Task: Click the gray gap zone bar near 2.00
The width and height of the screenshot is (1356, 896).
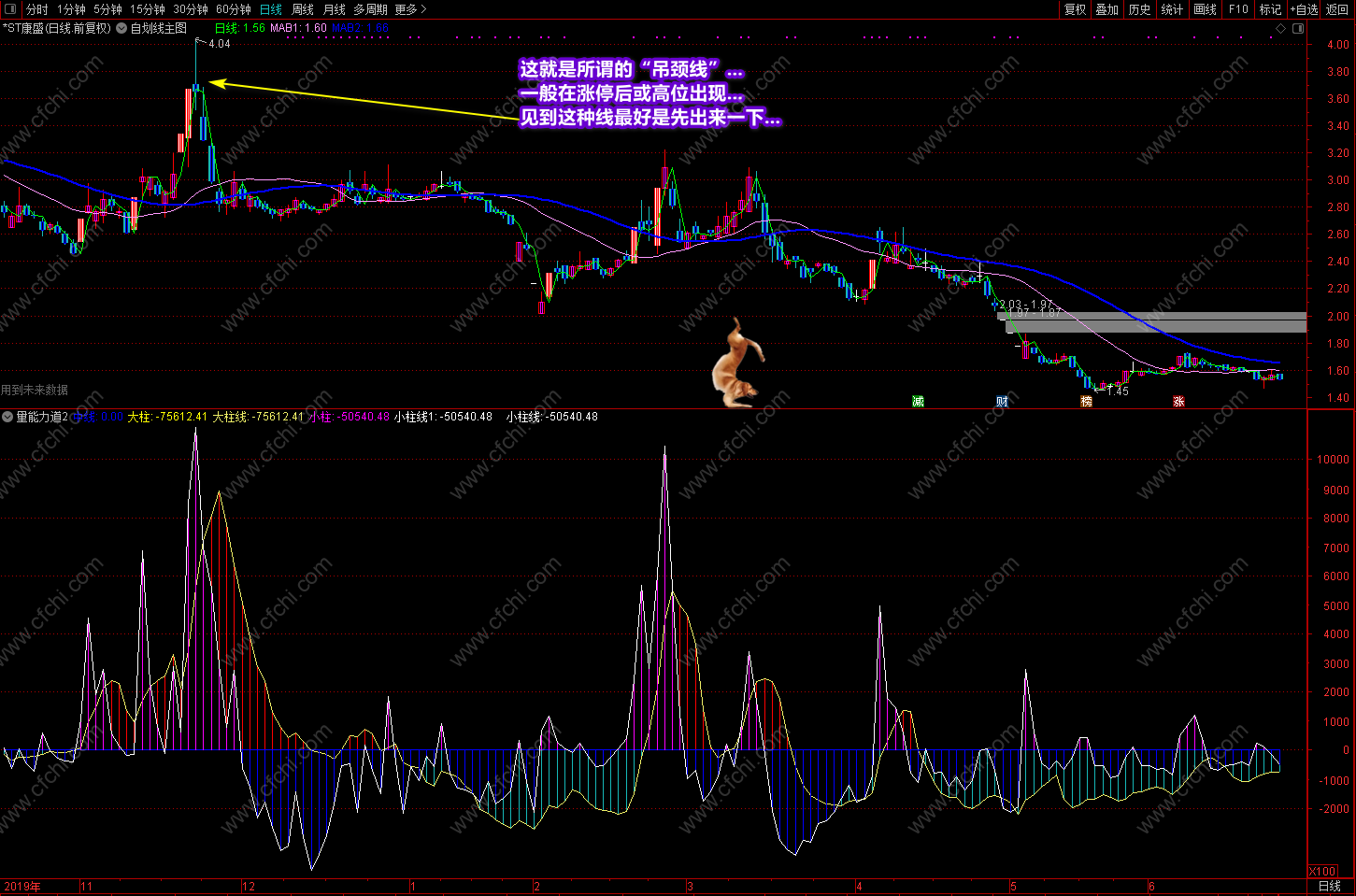Action: click(1151, 317)
